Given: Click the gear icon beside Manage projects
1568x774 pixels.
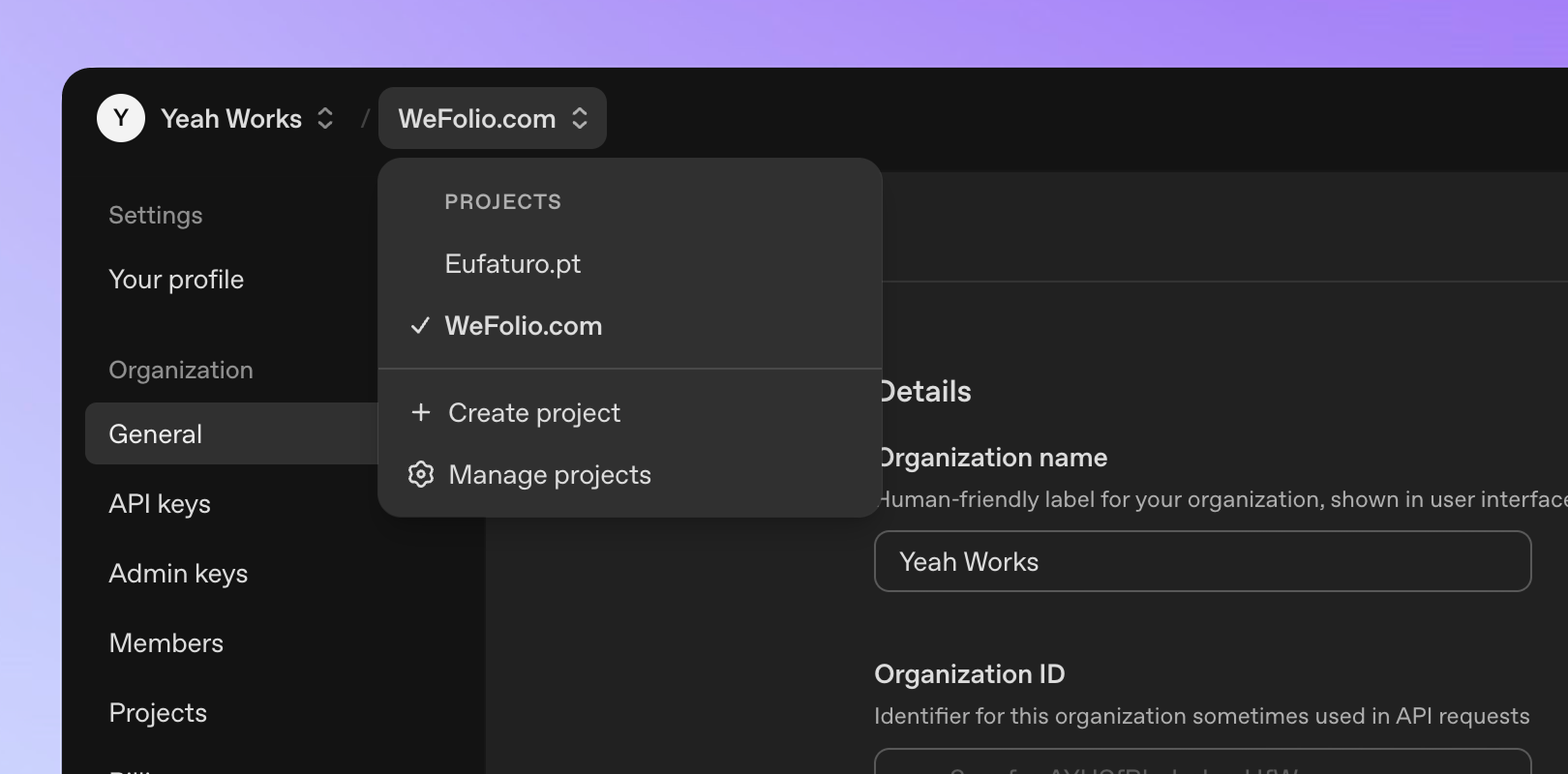Looking at the screenshot, I should point(420,475).
